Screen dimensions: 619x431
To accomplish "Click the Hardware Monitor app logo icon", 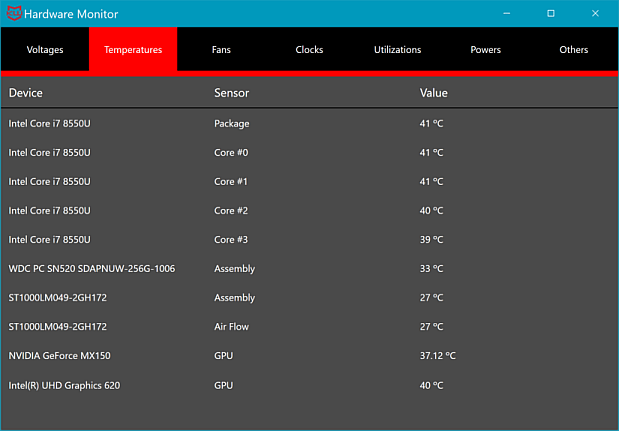I will coord(14,13).
